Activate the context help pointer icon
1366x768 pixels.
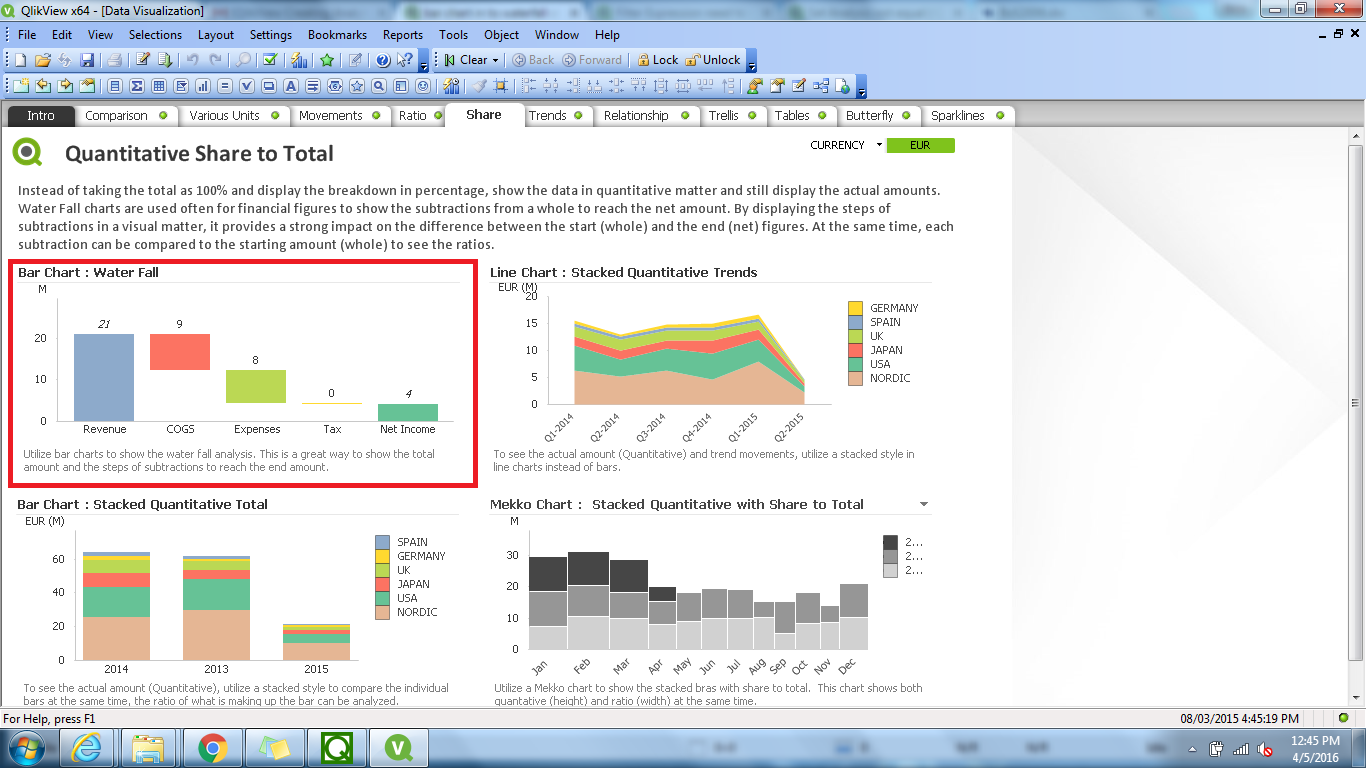(404, 60)
